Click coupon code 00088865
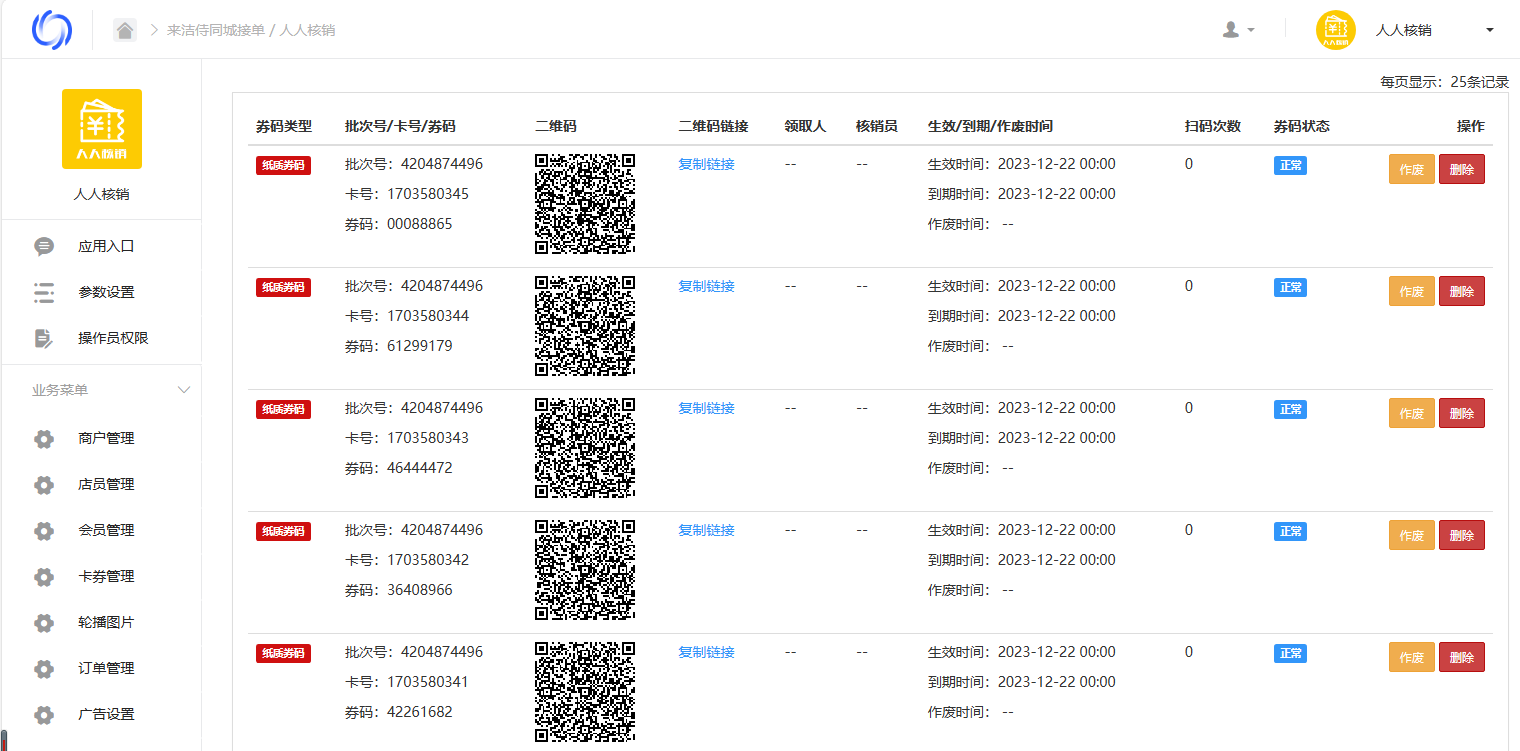 (420, 224)
